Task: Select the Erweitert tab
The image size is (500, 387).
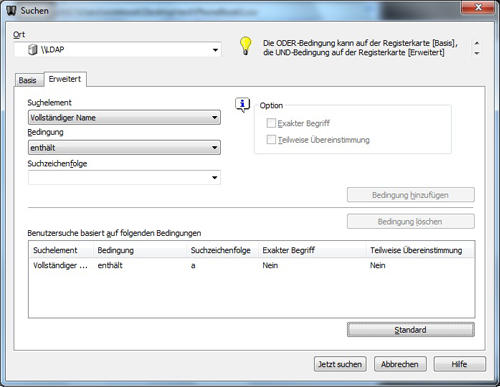Action: [x=65, y=79]
